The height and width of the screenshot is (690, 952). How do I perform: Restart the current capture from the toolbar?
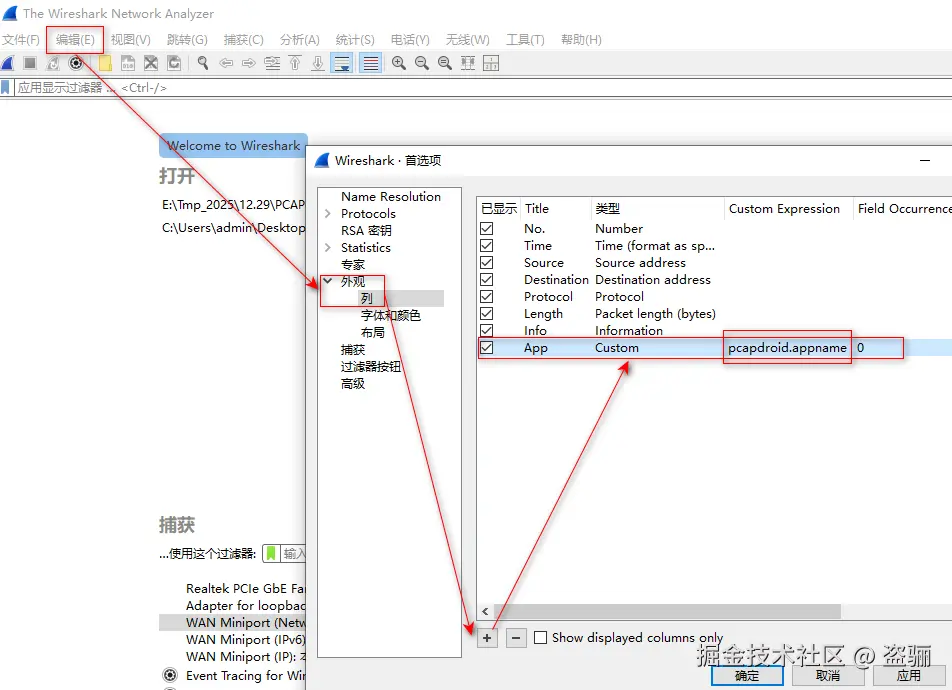(x=53, y=63)
